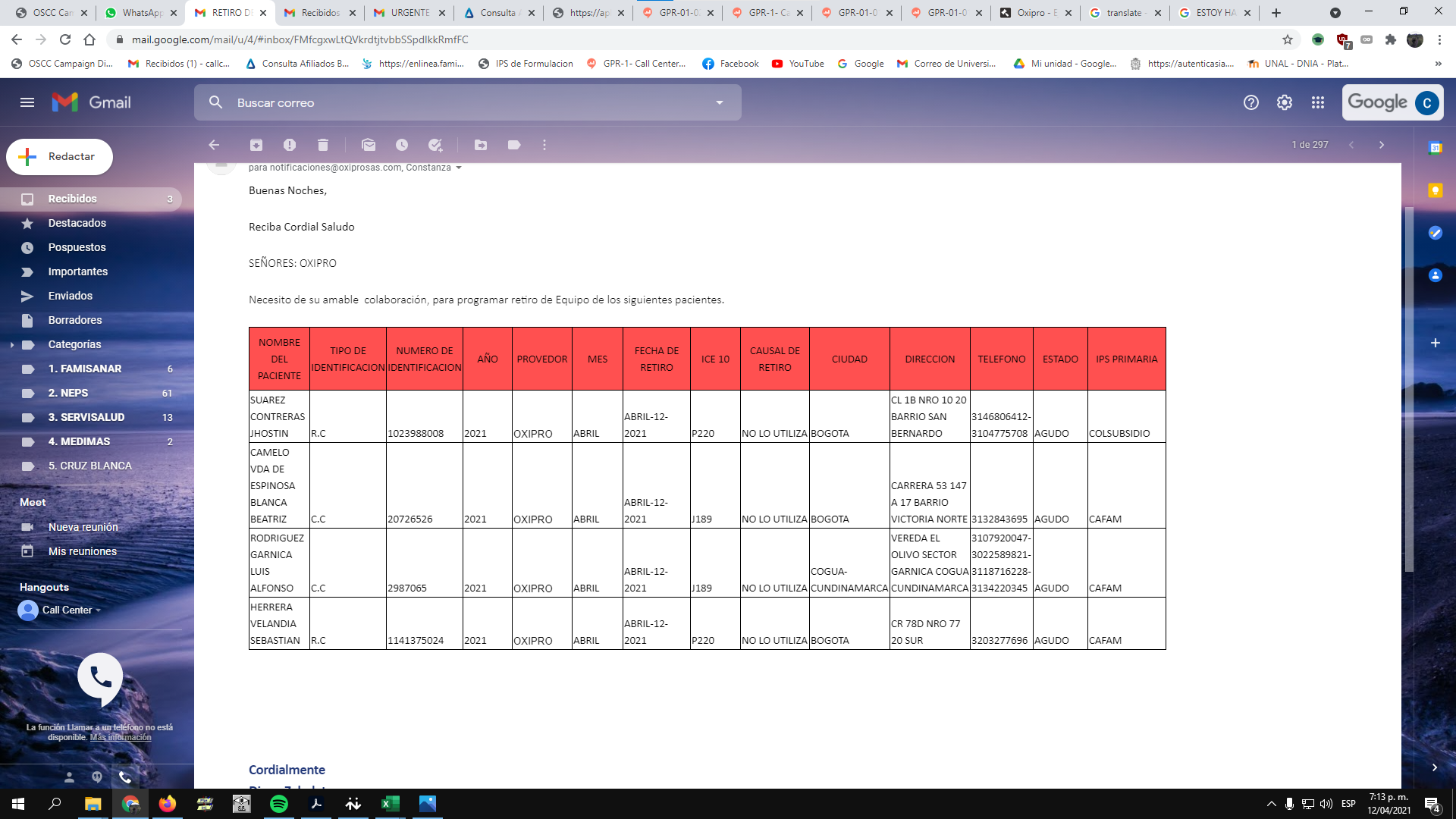Open the Windows notification center
Screen dimensions: 1456x819
tap(1432, 804)
